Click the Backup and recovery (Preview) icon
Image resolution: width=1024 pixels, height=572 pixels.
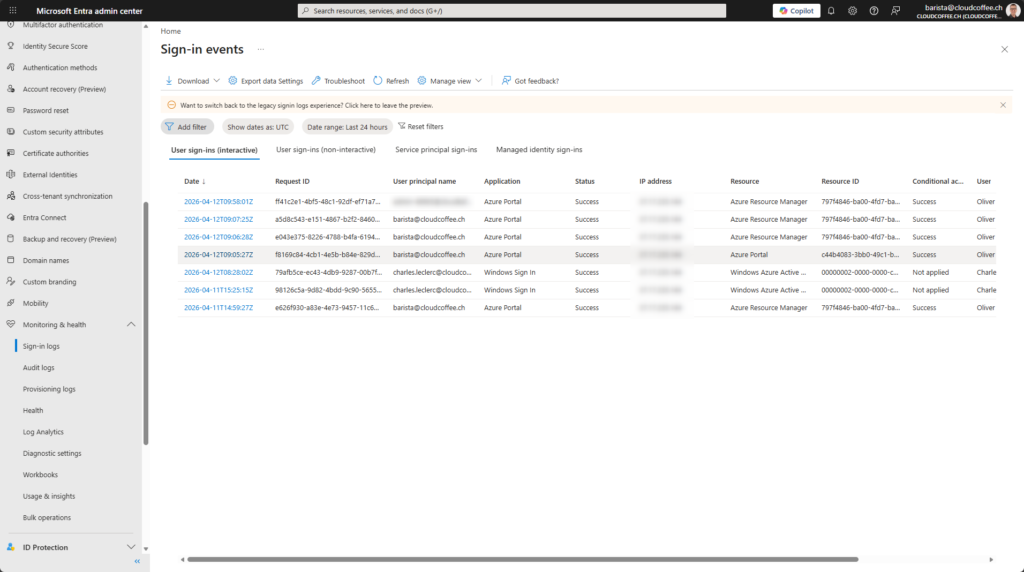10,239
